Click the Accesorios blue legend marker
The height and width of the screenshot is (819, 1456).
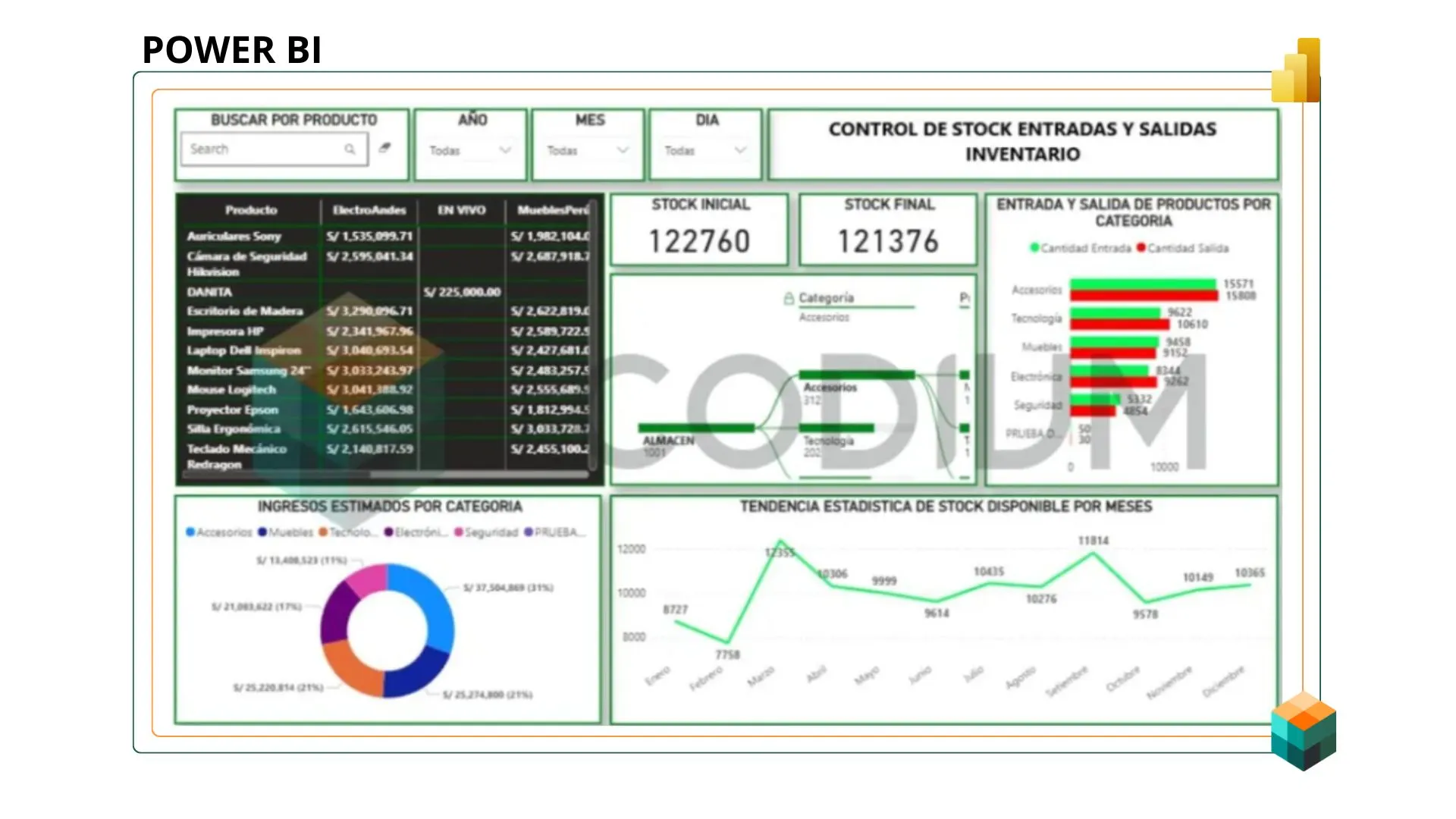click(x=190, y=532)
